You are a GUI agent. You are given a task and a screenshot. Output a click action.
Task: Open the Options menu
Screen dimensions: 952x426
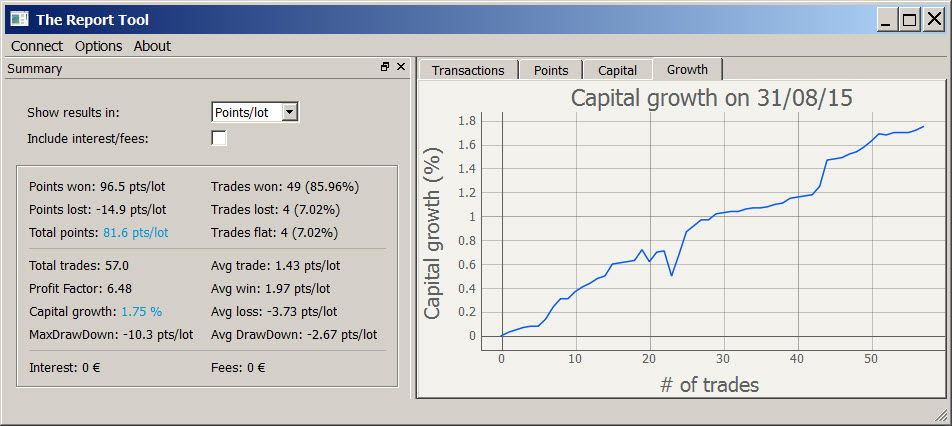(98, 46)
